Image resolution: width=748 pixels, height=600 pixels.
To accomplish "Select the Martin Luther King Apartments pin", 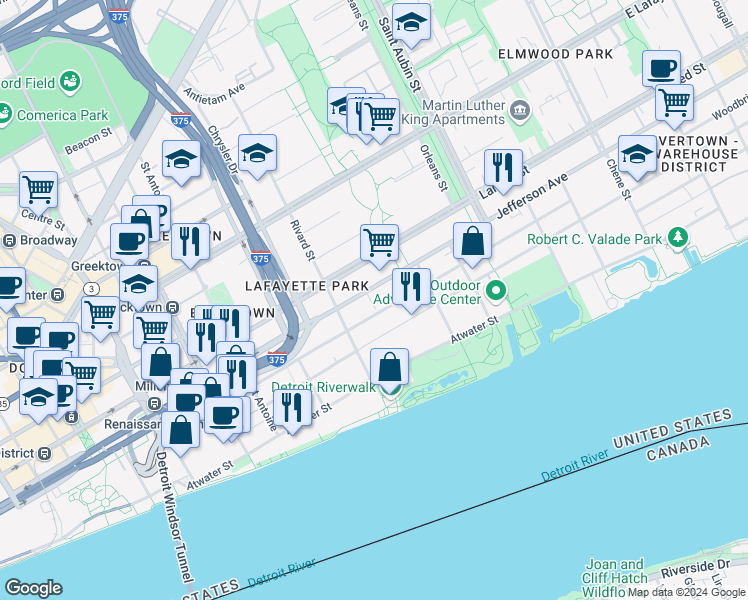I will (520, 109).
